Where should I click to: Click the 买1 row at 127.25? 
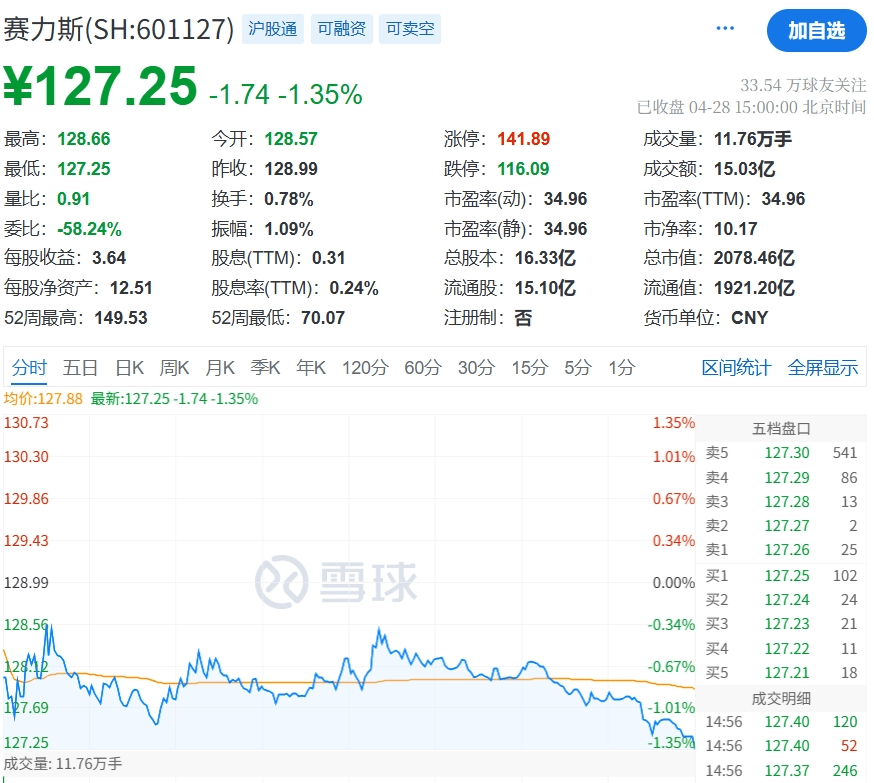[x=781, y=576]
